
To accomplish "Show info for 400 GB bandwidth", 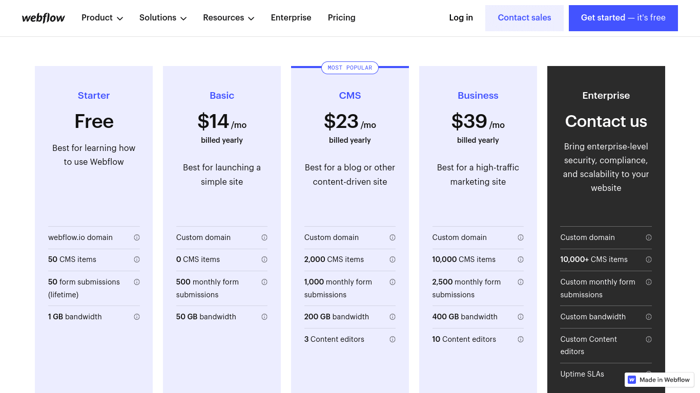I will point(521,317).
